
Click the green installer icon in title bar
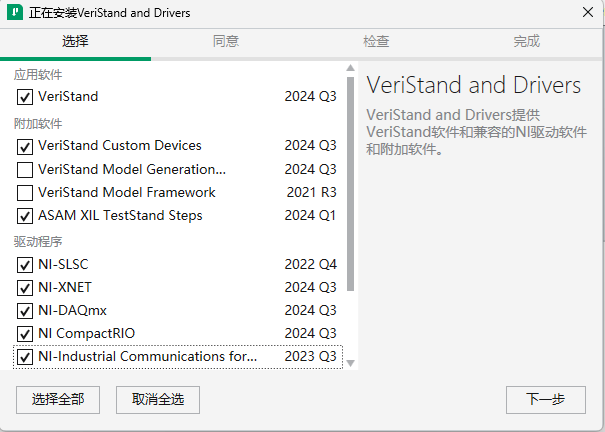(x=15, y=12)
